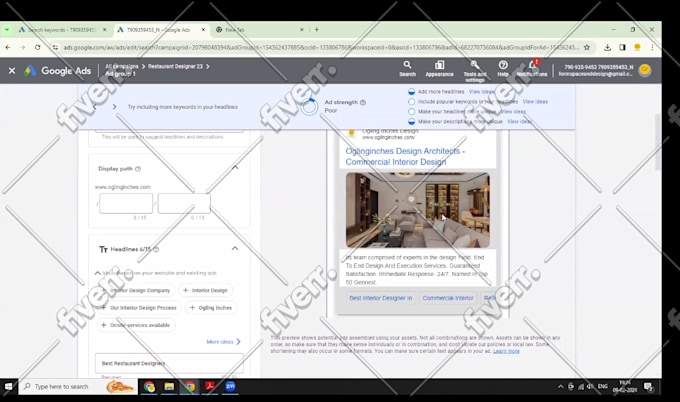This screenshot has width=680, height=402.
Task: Add Onsite services available headline idea
Action: 136,325
